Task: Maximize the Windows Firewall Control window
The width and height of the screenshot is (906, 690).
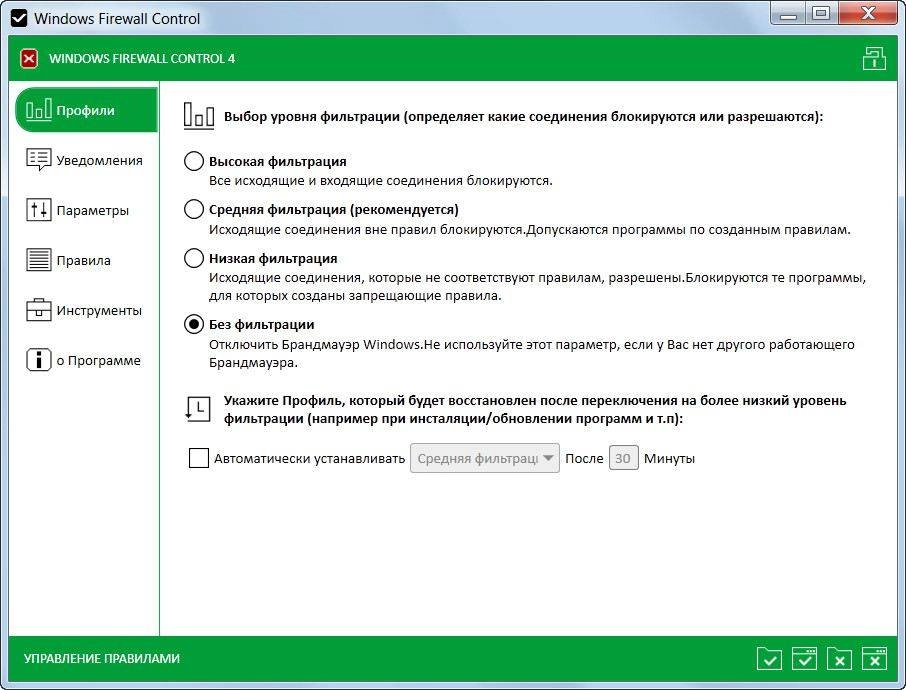Action: pyautogui.click(x=820, y=13)
